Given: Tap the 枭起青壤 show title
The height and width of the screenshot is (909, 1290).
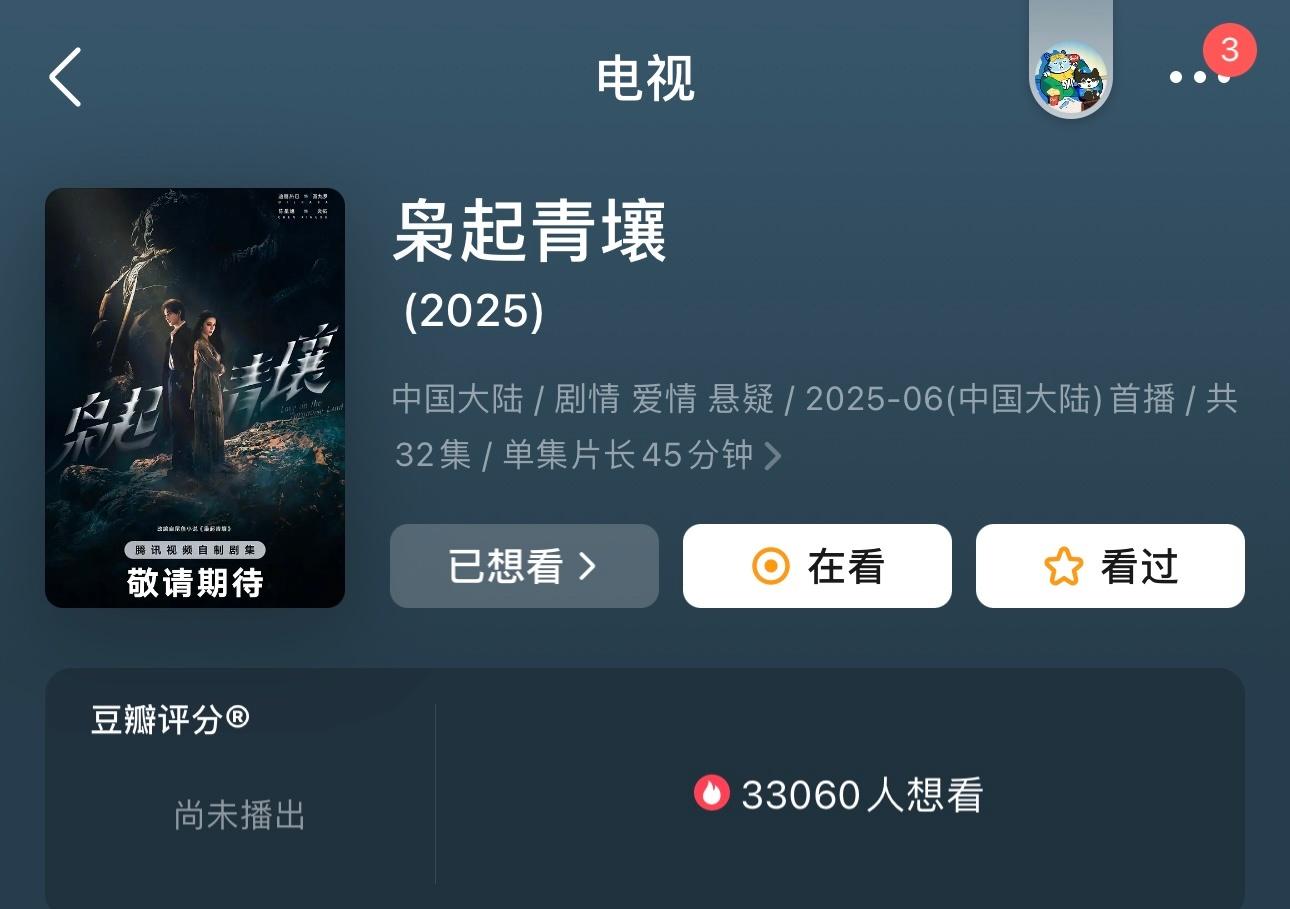Looking at the screenshot, I should (529, 231).
